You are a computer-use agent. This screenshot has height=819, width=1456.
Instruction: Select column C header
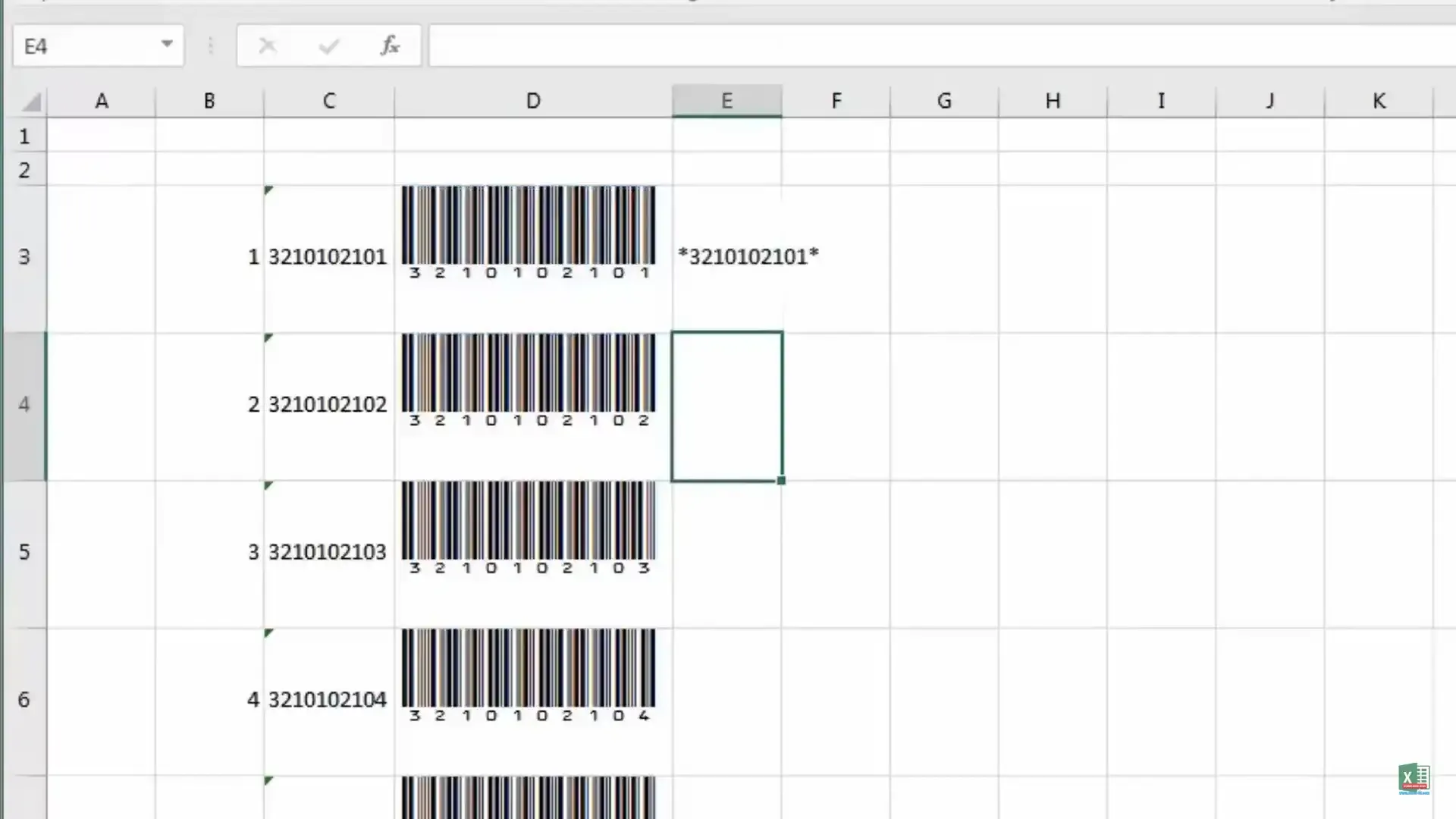(x=329, y=101)
